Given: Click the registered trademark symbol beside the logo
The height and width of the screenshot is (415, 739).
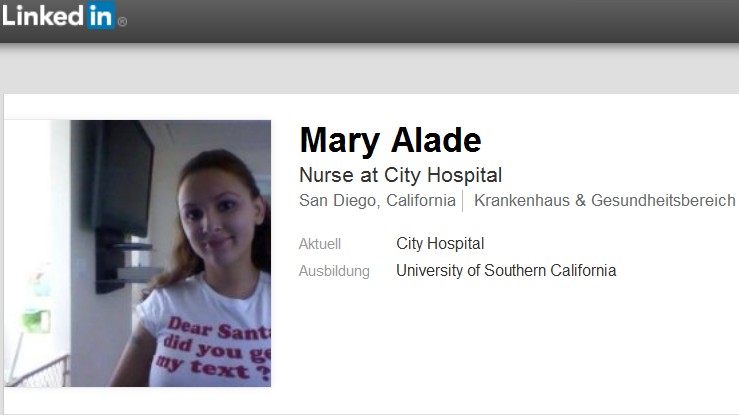Looking at the screenshot, I should pyautogui.click(x=122, y=22).
